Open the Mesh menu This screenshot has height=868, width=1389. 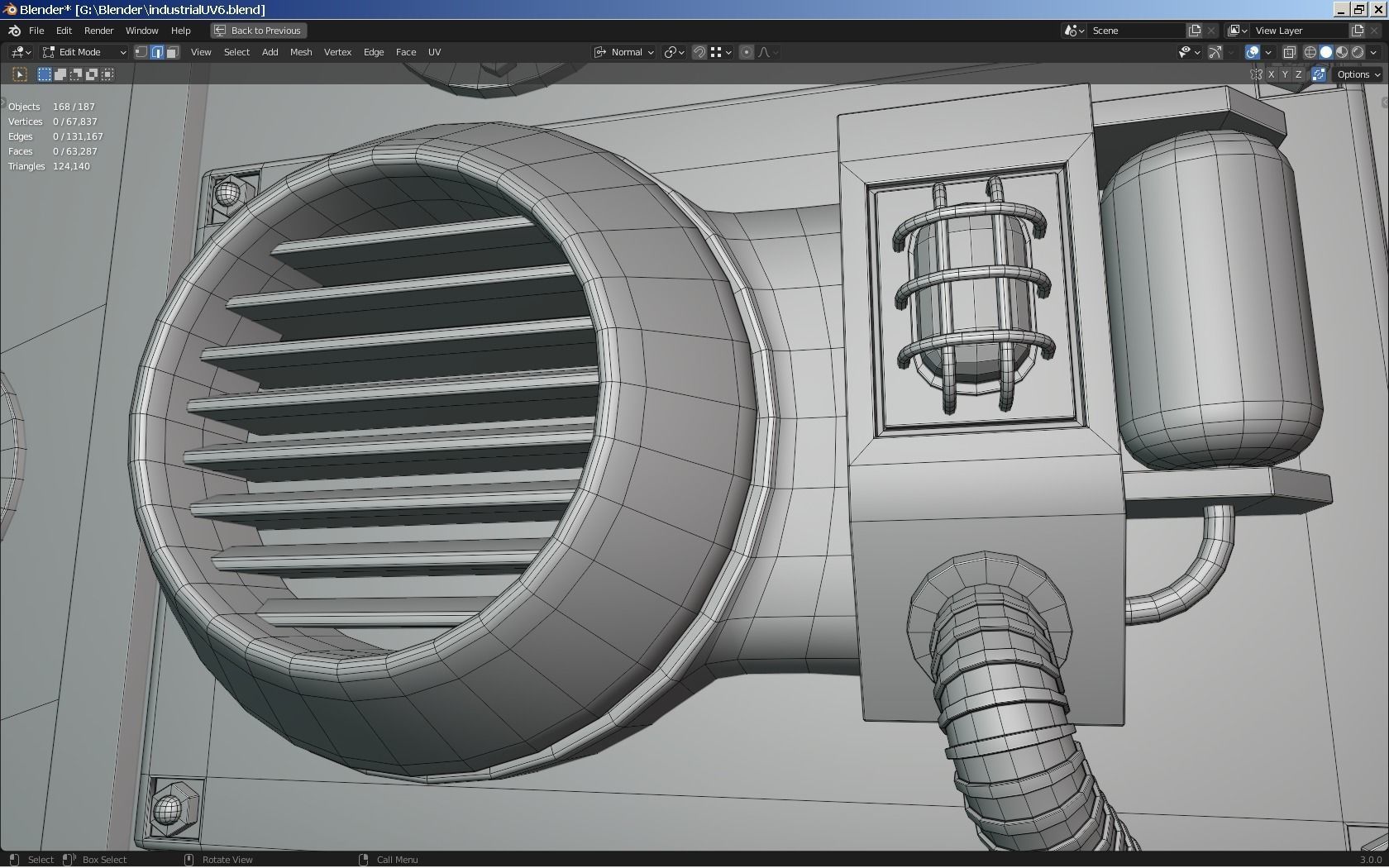coord(301,52)
